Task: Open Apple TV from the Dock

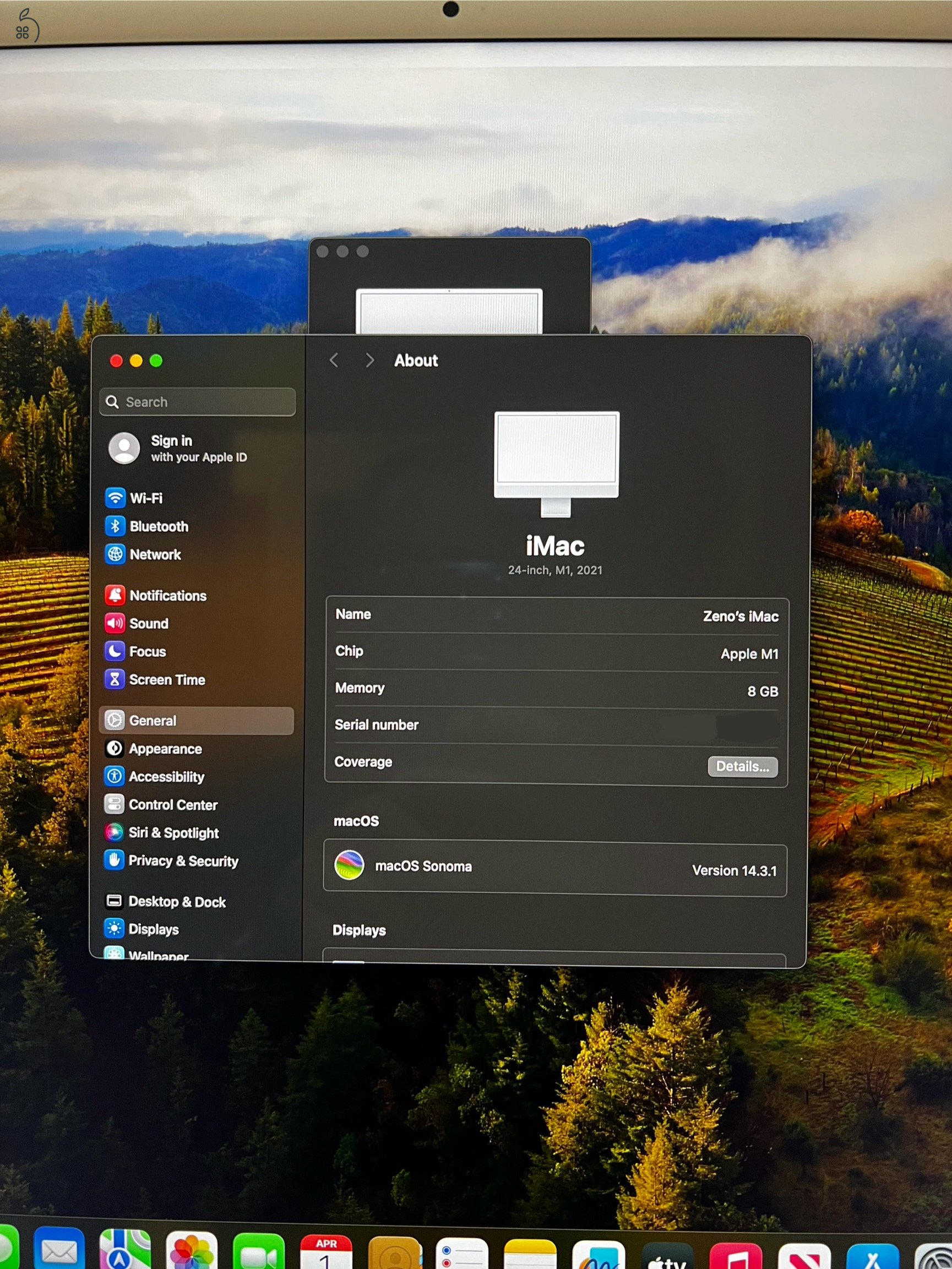Action: pos(667,1256)
